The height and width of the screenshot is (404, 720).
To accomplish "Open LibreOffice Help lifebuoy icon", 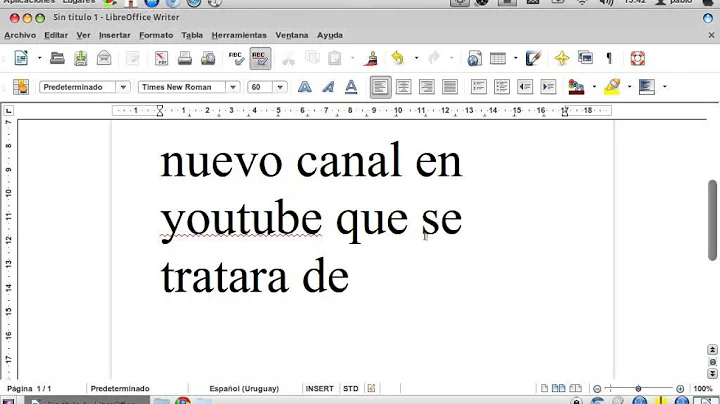I will pos(637,58).
